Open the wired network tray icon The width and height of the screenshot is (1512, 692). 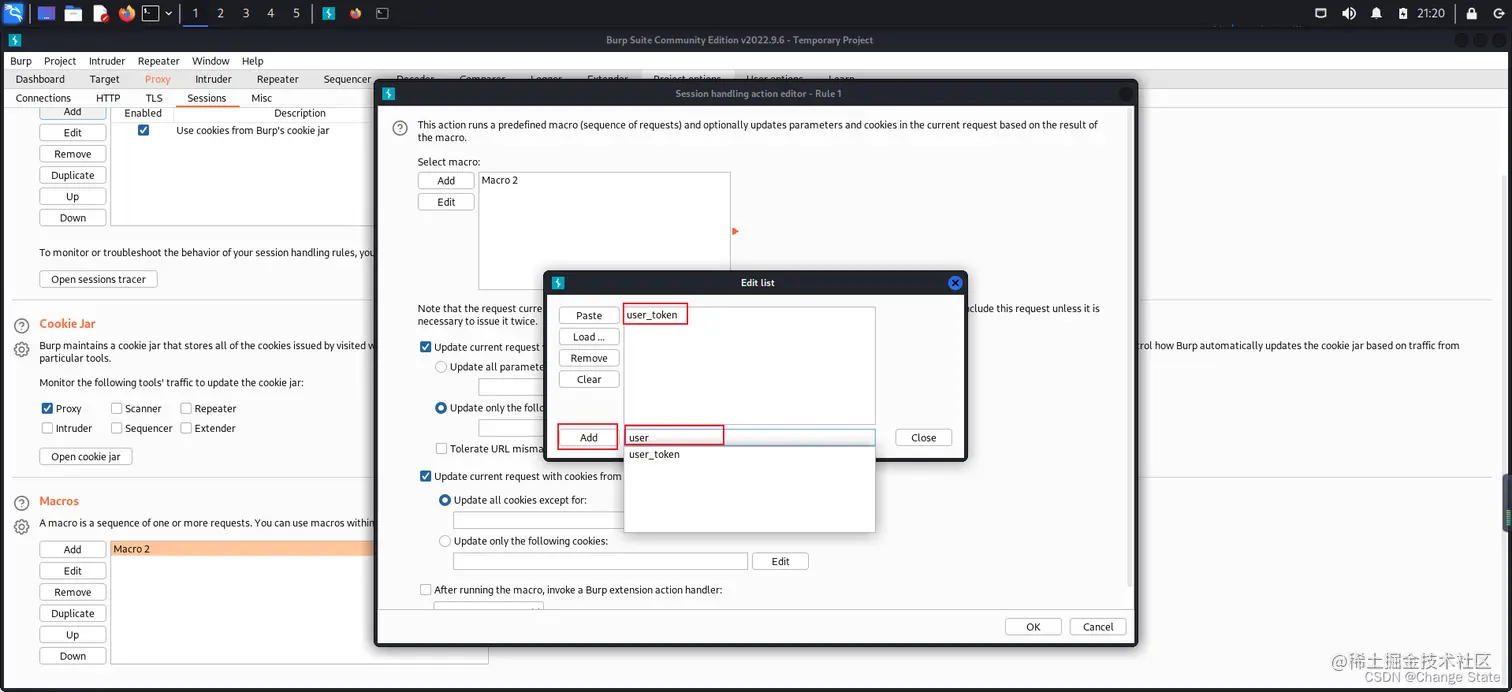tap(1321, 13)
